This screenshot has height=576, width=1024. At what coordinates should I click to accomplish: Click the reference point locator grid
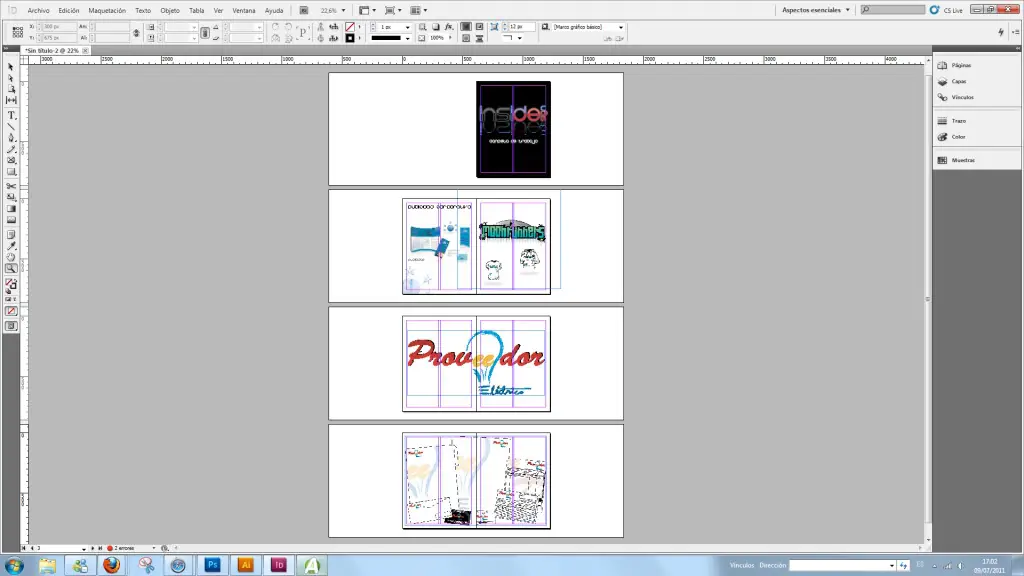[18, 32]
